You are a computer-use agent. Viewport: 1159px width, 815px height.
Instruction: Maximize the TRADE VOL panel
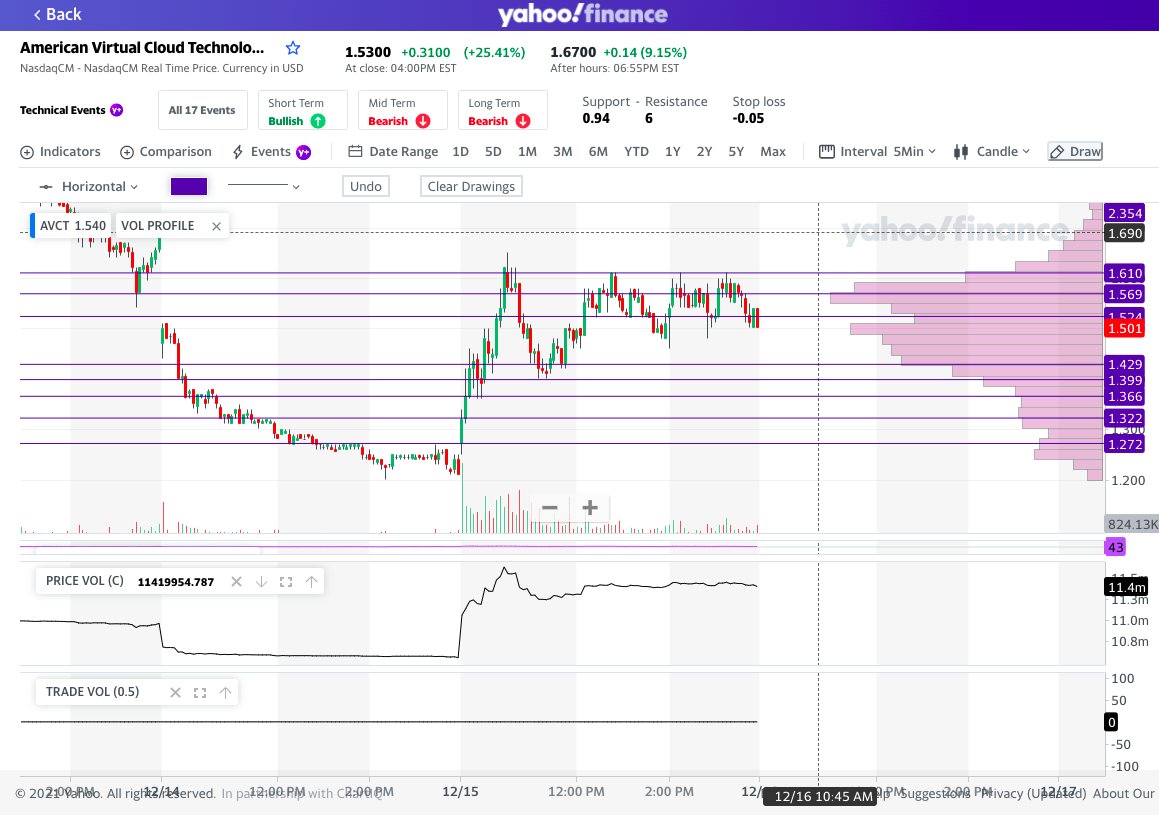tap(200, 692)
